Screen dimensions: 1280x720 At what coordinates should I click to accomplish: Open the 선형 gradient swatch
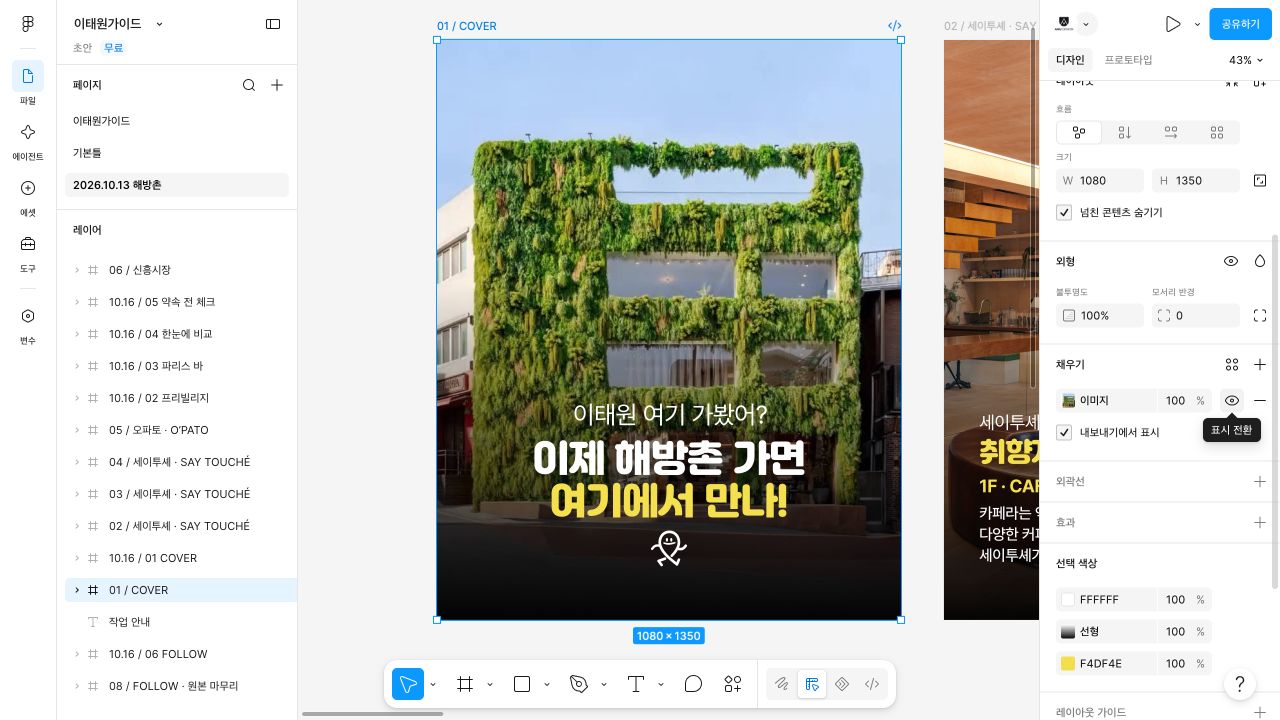[x=1068, y=632]
